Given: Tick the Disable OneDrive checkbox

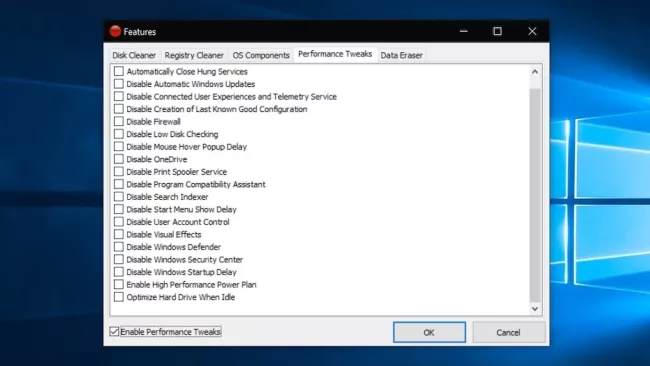Looking at the screenshot, I should point(119,159).
